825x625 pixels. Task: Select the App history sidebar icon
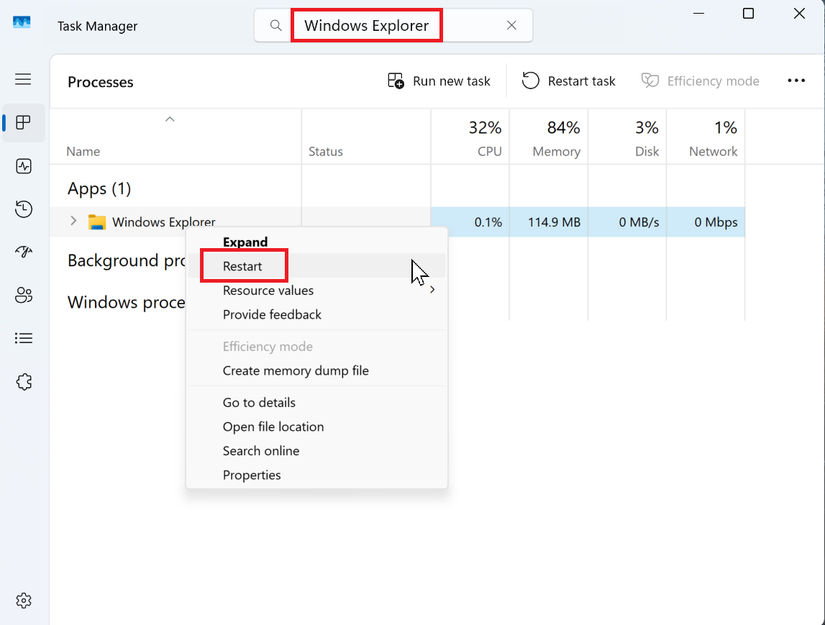pyautogui.click(x=23, y=209)
